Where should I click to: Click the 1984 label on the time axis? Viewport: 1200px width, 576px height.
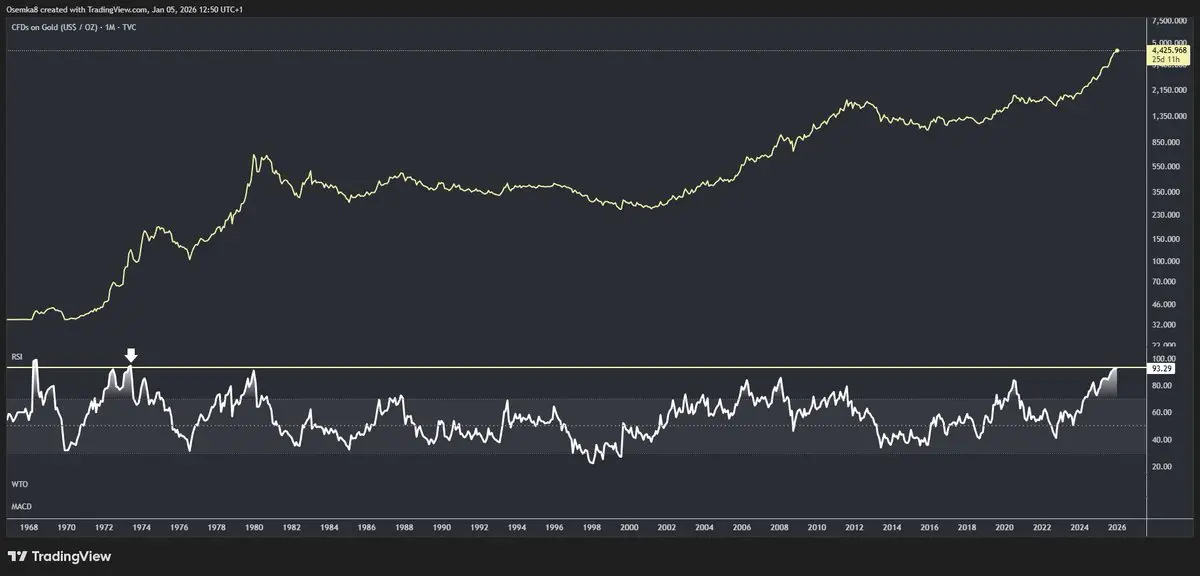click(329, 526)
